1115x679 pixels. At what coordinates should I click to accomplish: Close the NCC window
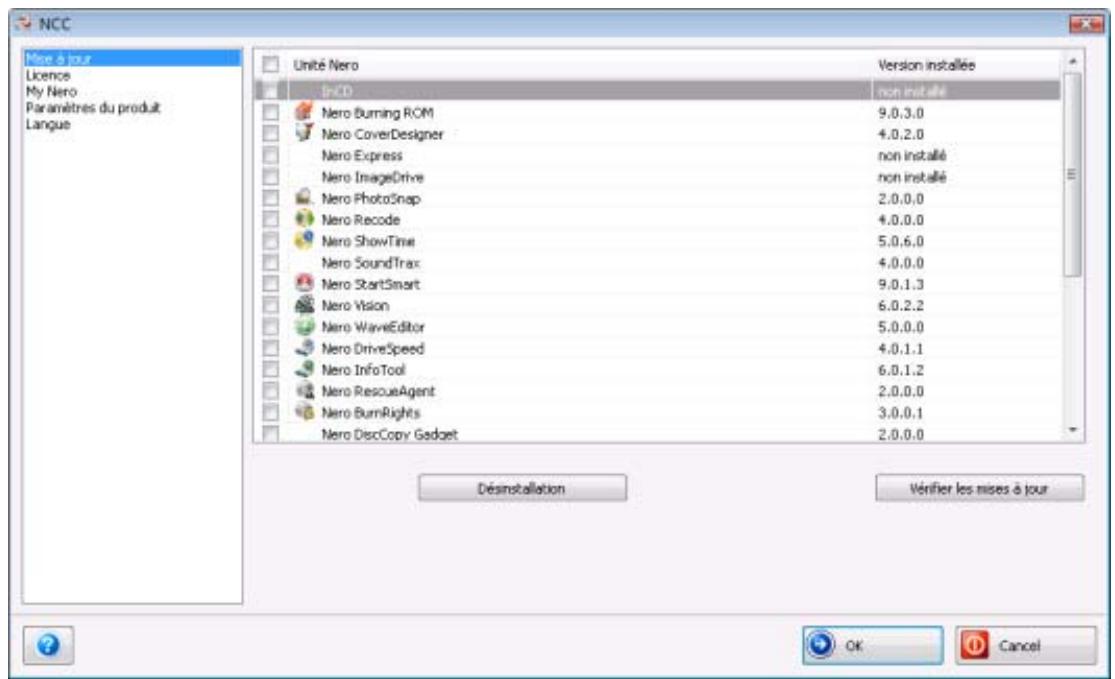1087,24
